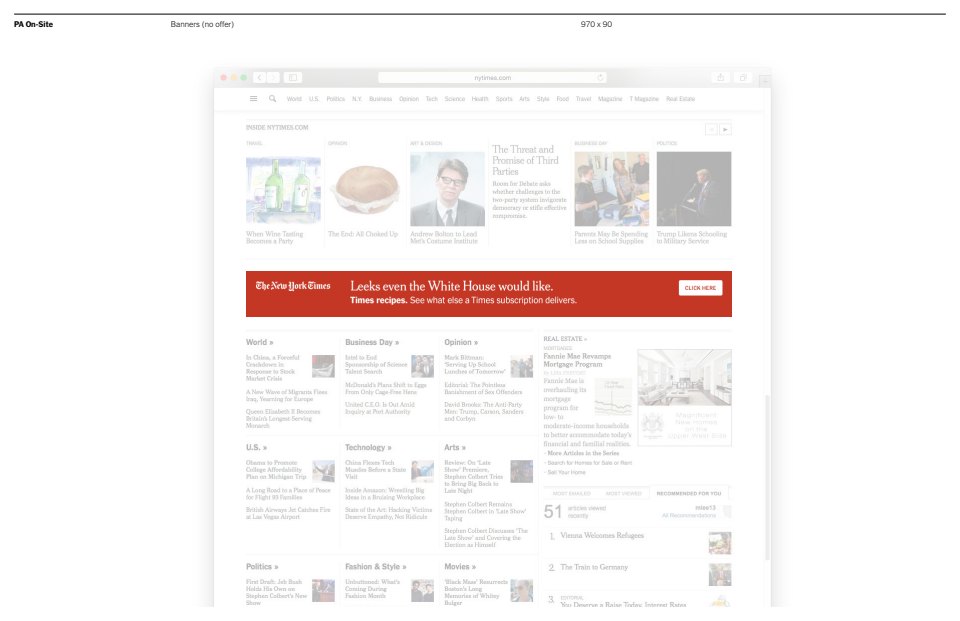Show previous Inside NYTimes.com items arrow
This screenshot has height=621, width=960.
point(711,129)
